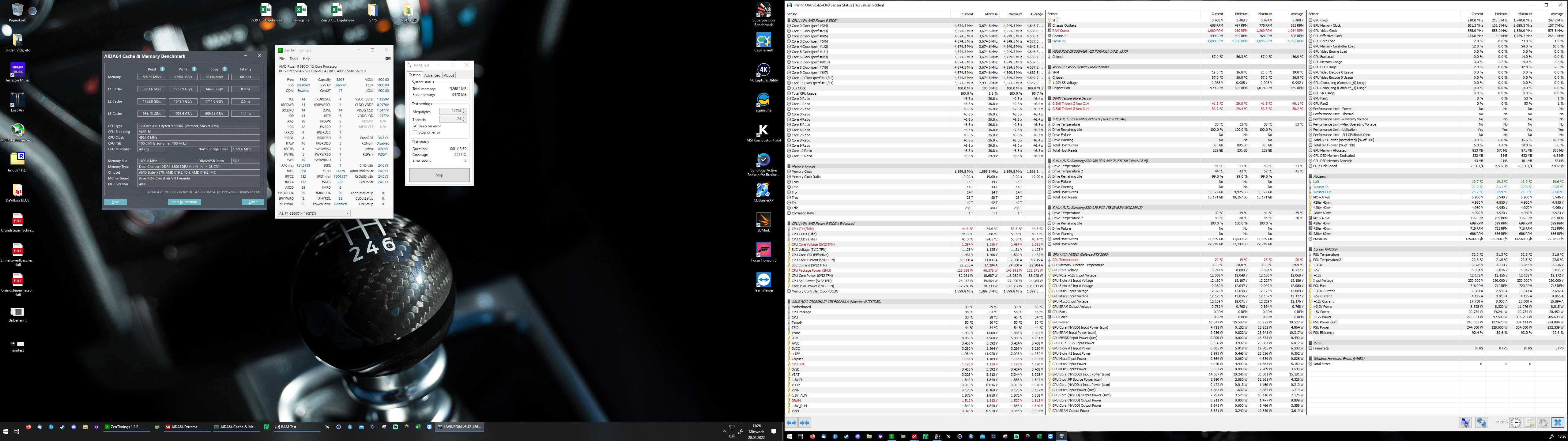Switch to Advanced tab in RAM Test
This screenshot has height=441, width=1568.
tap(432, 75)
